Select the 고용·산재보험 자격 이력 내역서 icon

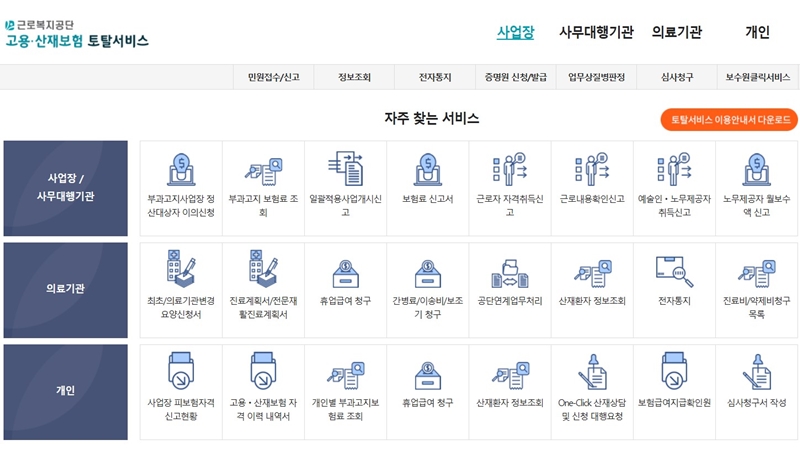[x=263, y=370]
